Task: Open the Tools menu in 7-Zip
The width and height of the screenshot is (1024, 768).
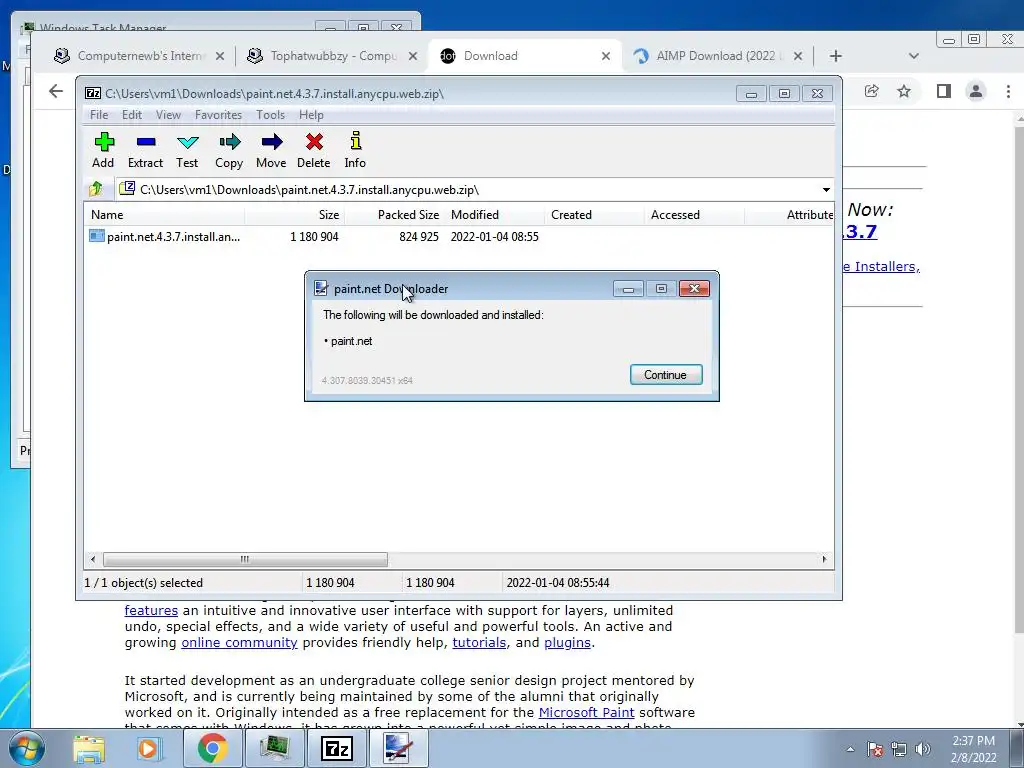Action: coord(270,115)
